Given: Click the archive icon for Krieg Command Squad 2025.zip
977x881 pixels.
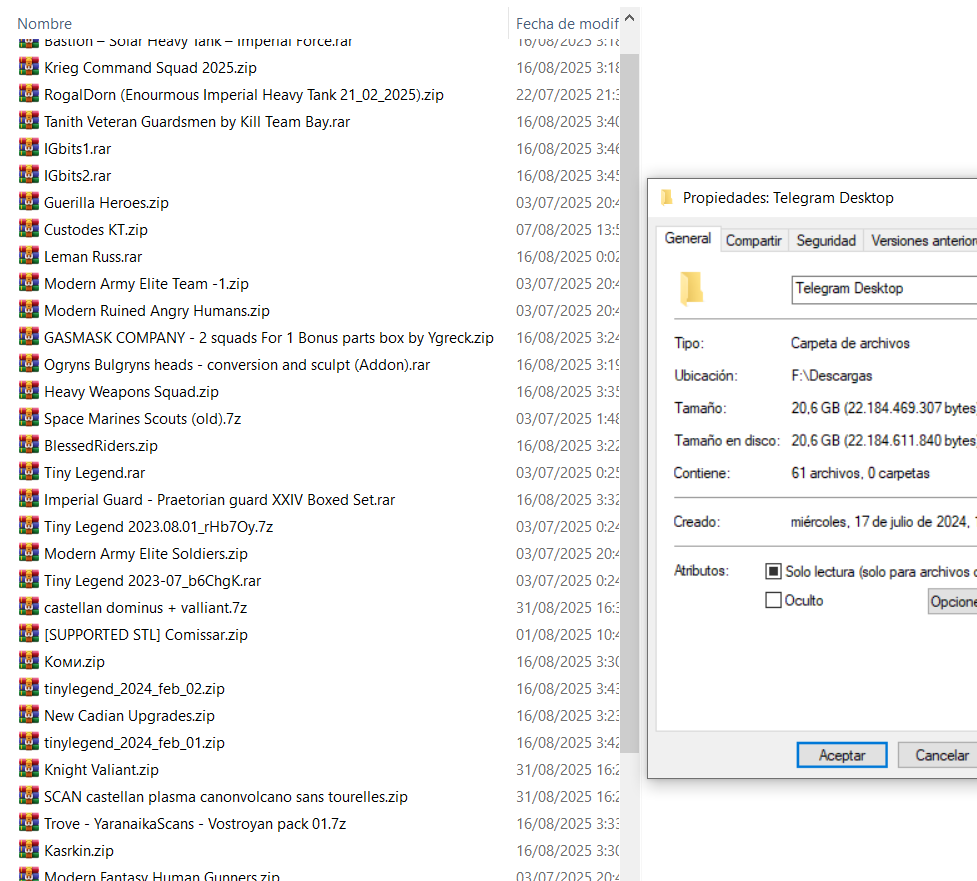Looking at the screenshot, I should (x=29, y=67).
